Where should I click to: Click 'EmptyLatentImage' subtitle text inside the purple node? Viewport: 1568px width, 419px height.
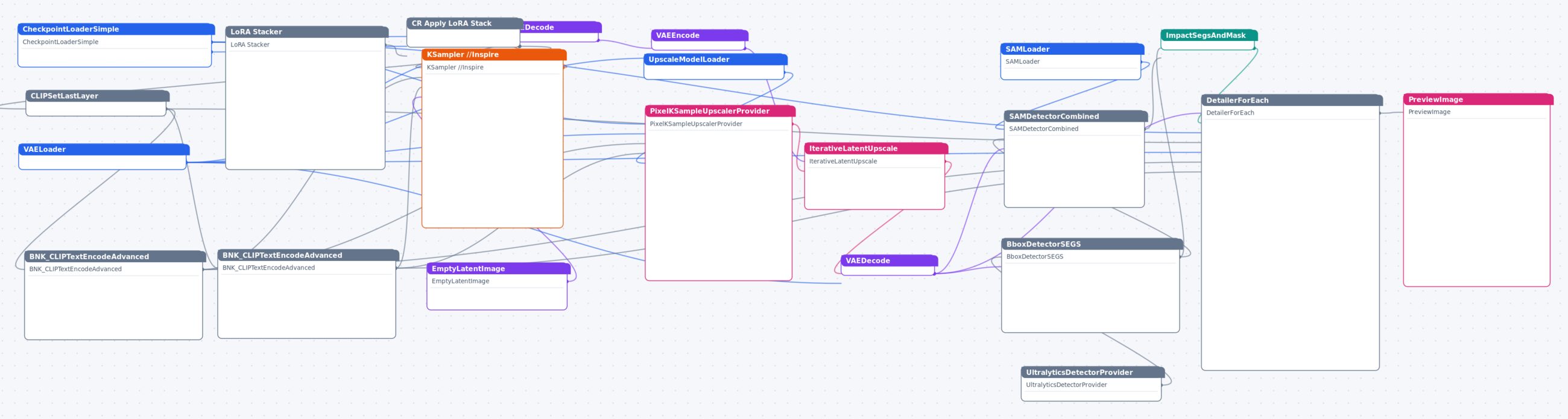pyautogui.click(x=460, y=281)
